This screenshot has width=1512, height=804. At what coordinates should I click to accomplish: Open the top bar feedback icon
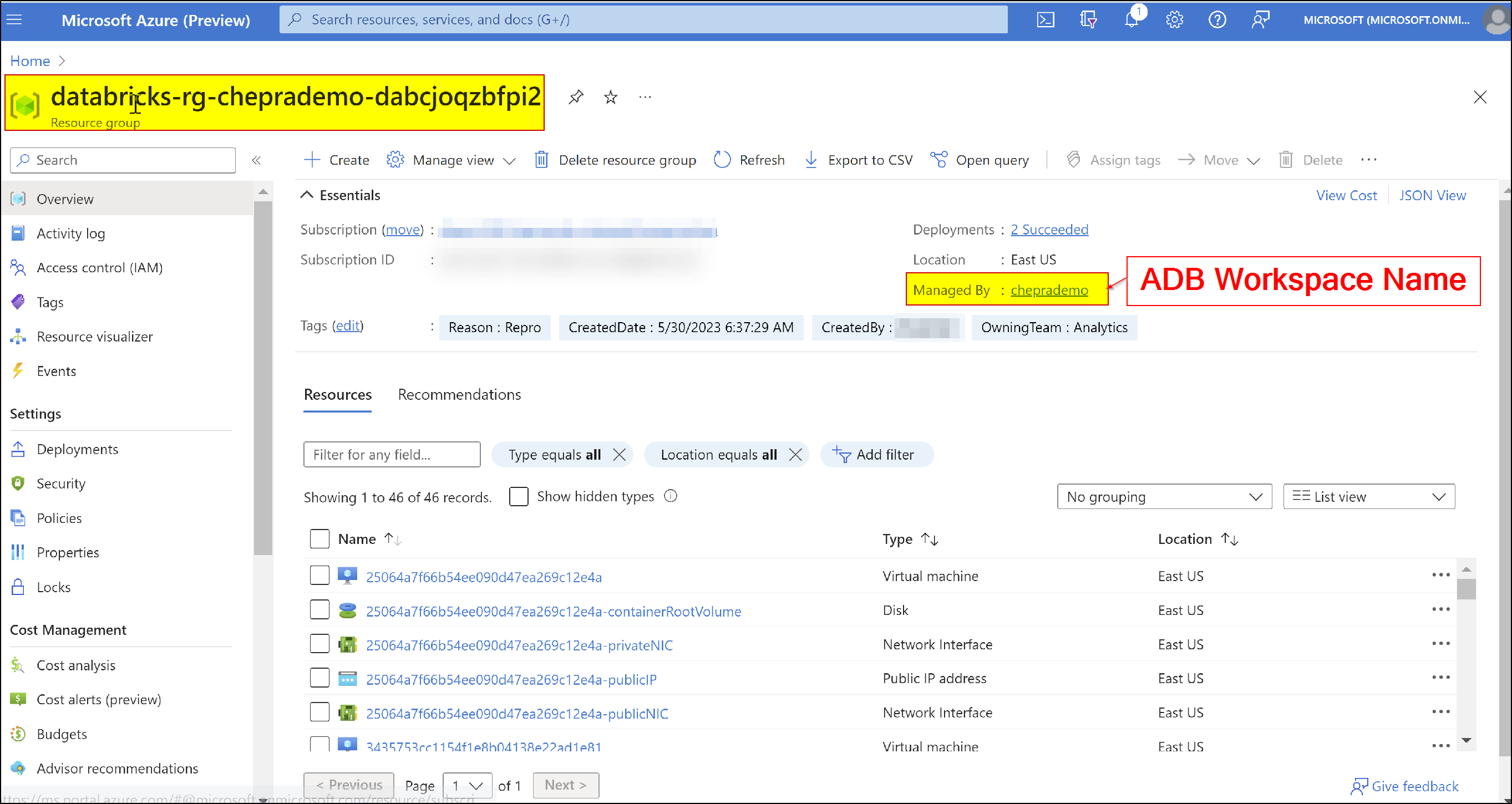click(x=1260, y=20)
